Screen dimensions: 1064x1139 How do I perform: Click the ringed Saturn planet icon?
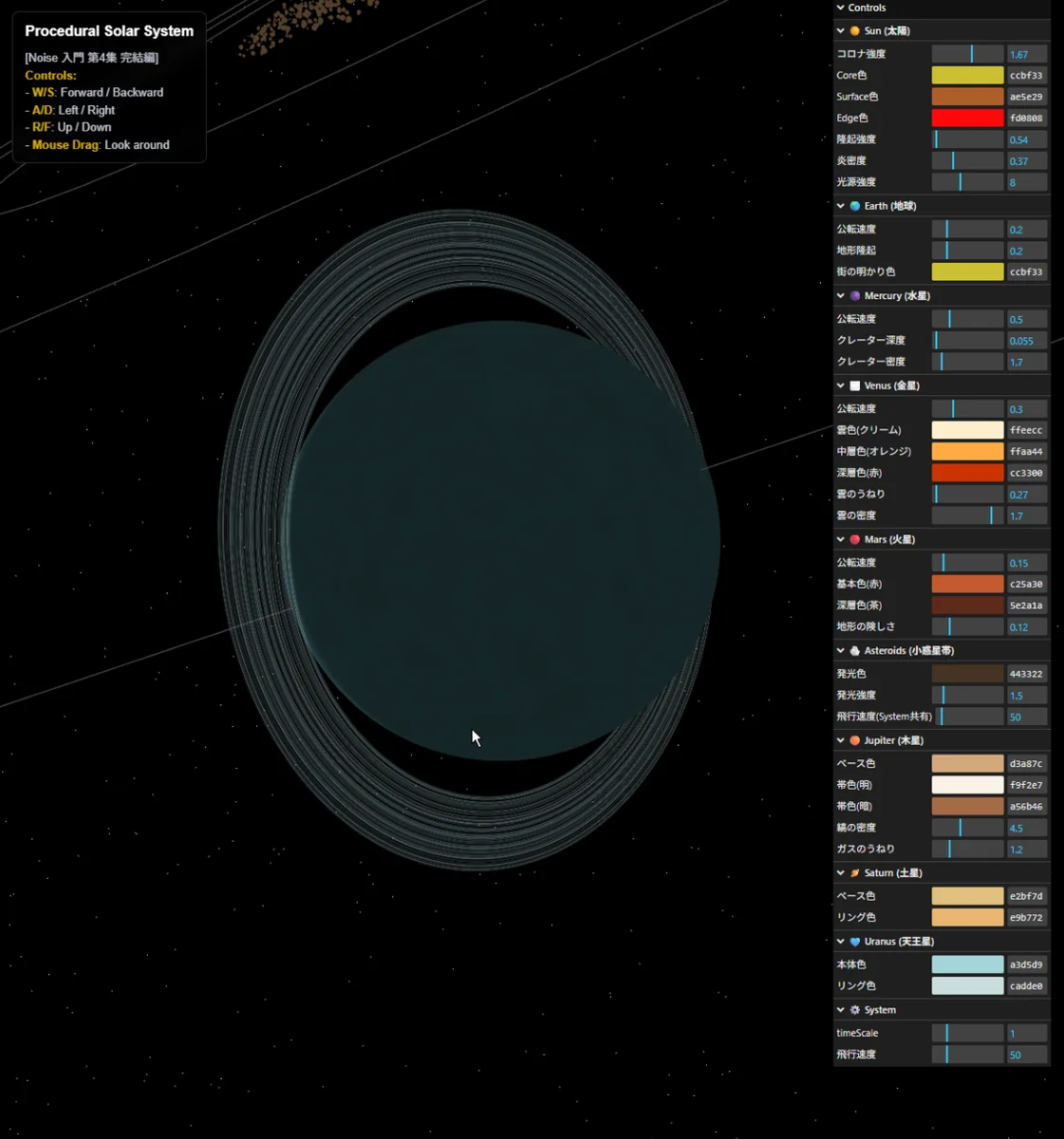[x=854, y=873]
